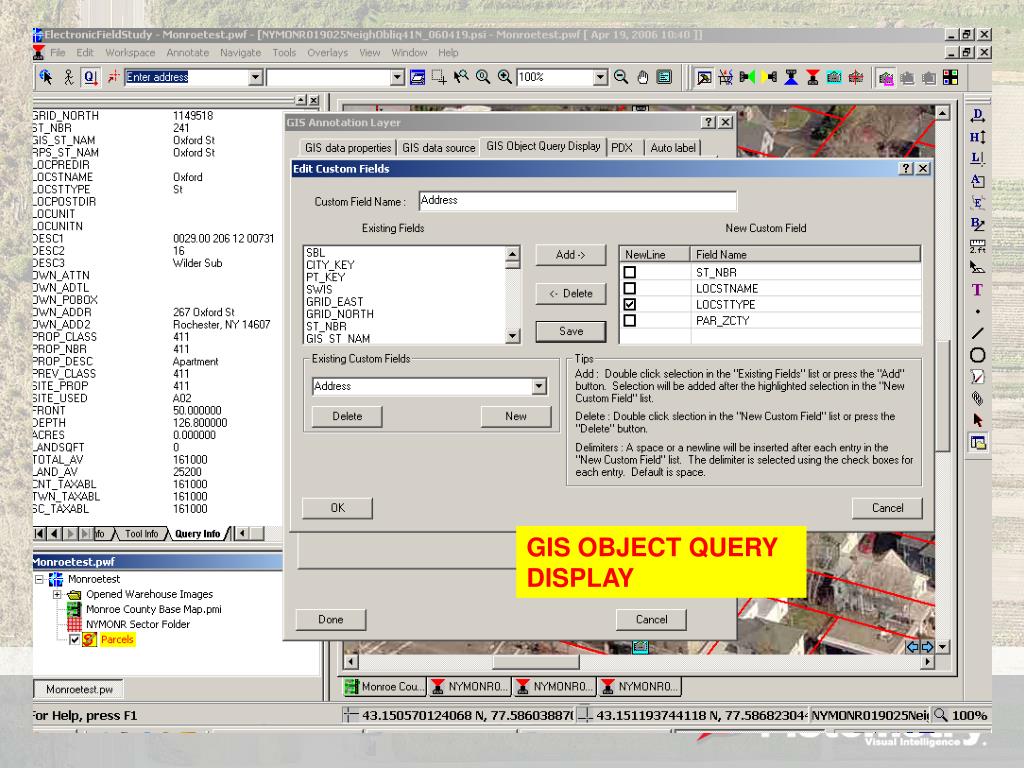Switch to the GIS data source tab
Screen dimensions: 1024x768
(439, 148)
